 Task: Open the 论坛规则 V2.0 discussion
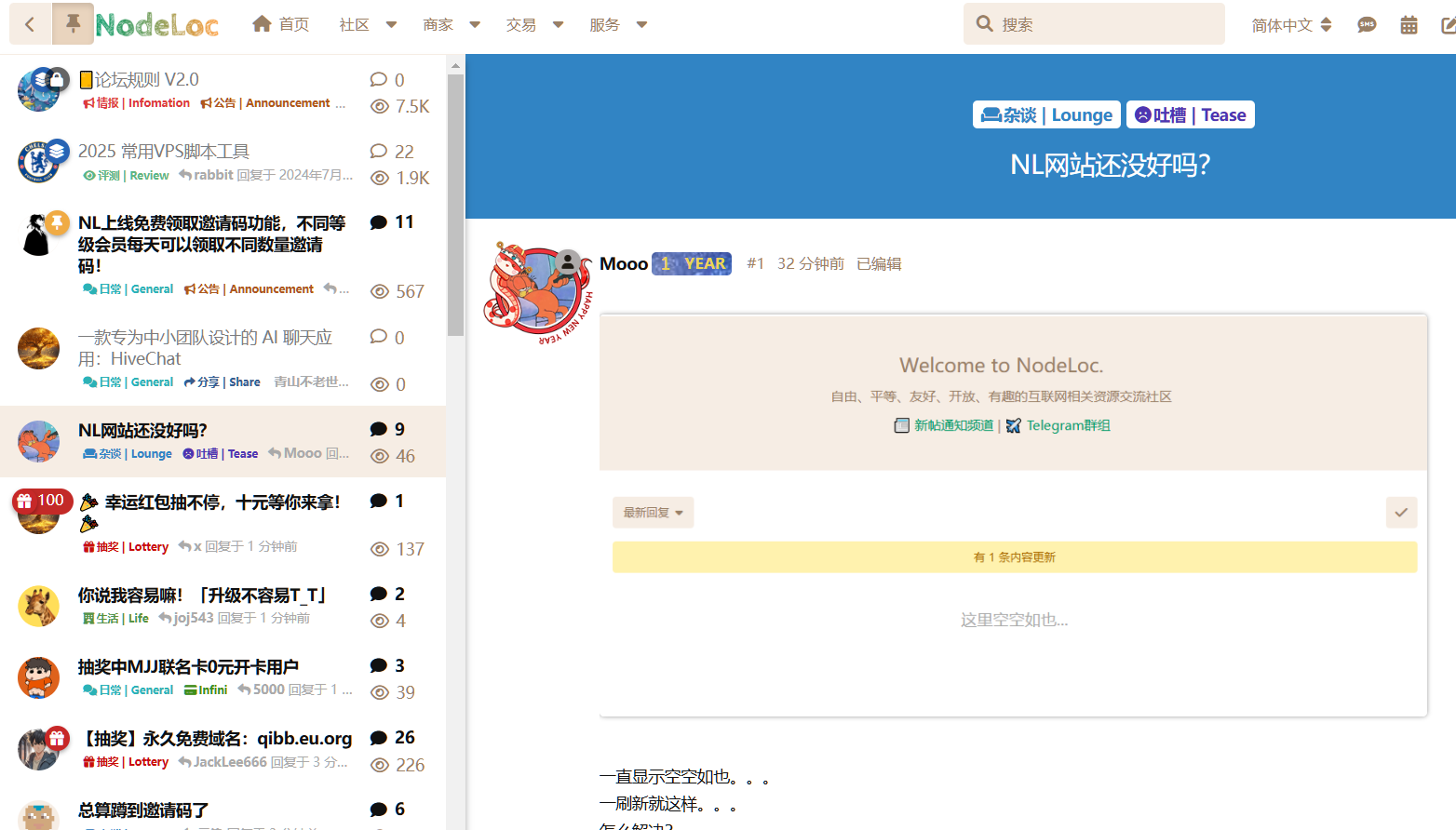click(x=139, y=80)
